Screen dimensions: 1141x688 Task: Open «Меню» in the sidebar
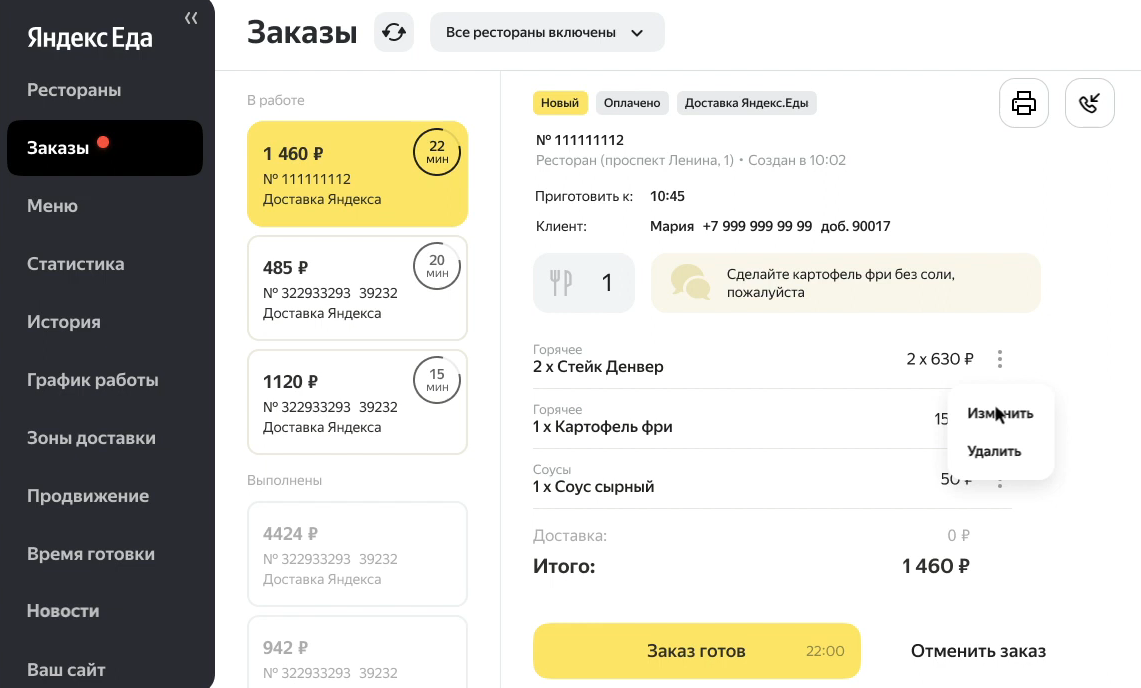click(52, 206)
